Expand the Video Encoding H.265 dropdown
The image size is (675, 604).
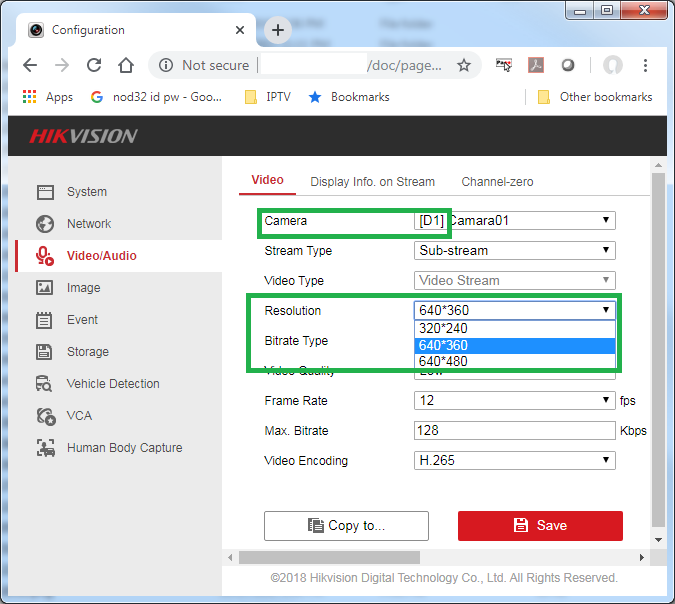tap(514, 461)
